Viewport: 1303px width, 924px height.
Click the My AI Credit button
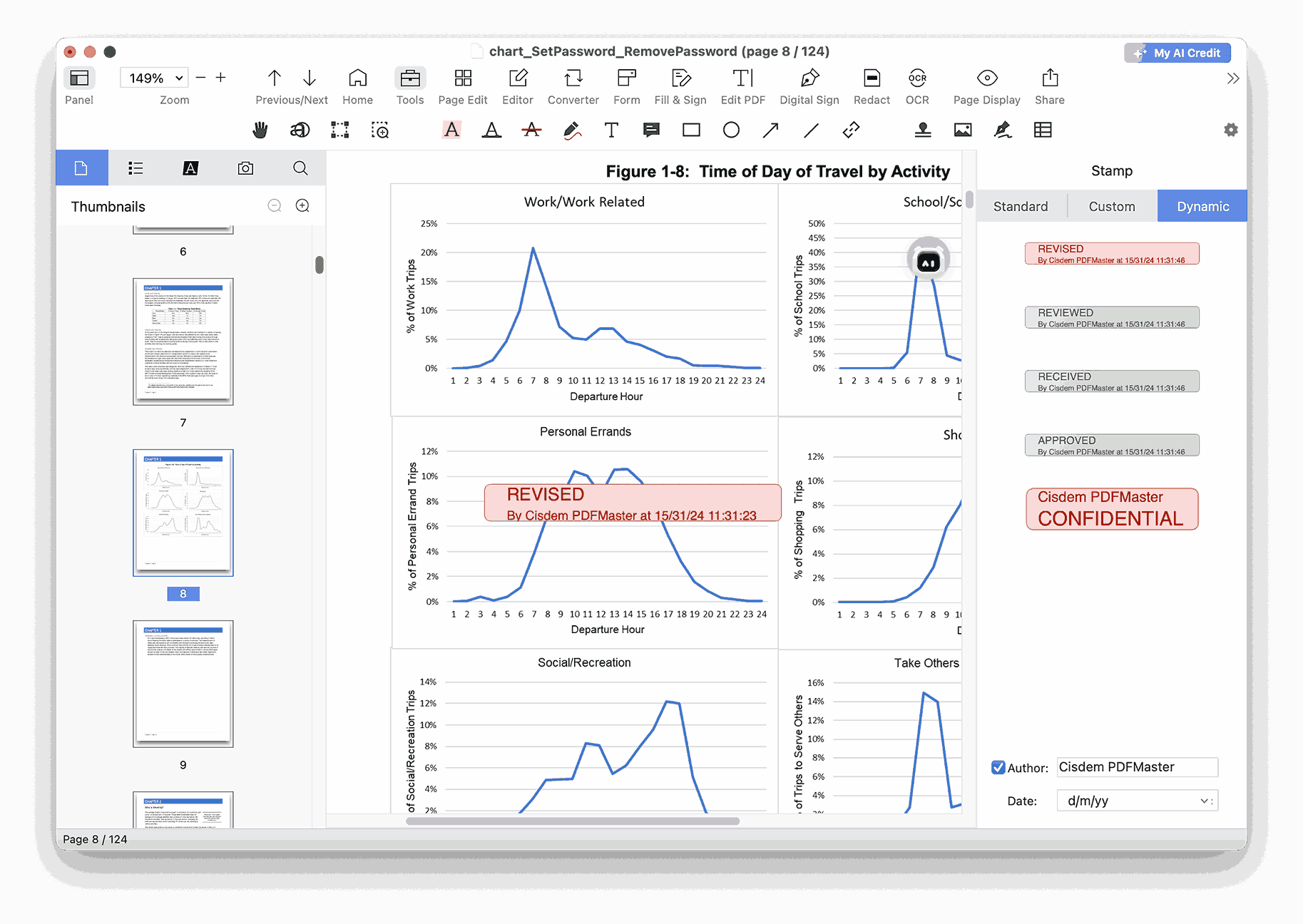click(1177, 53)
